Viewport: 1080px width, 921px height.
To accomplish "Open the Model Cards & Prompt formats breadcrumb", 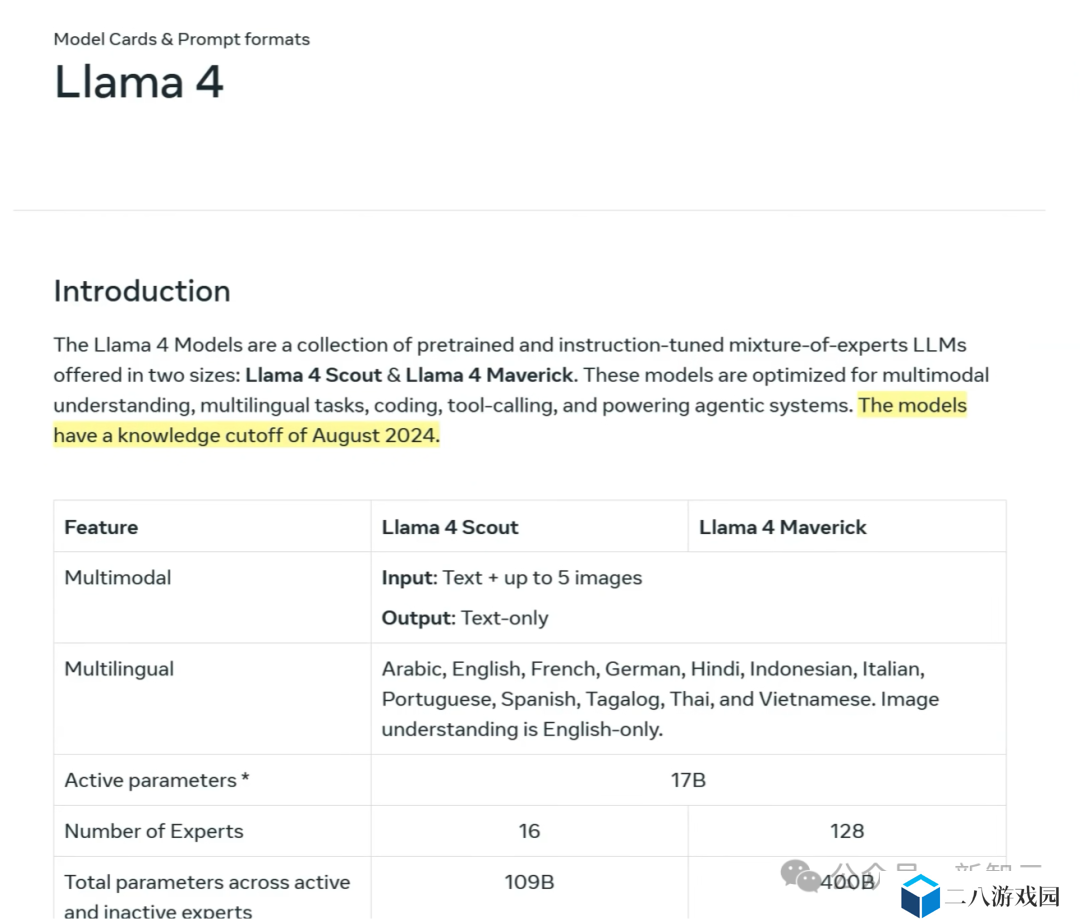I will tap(181, 39).
